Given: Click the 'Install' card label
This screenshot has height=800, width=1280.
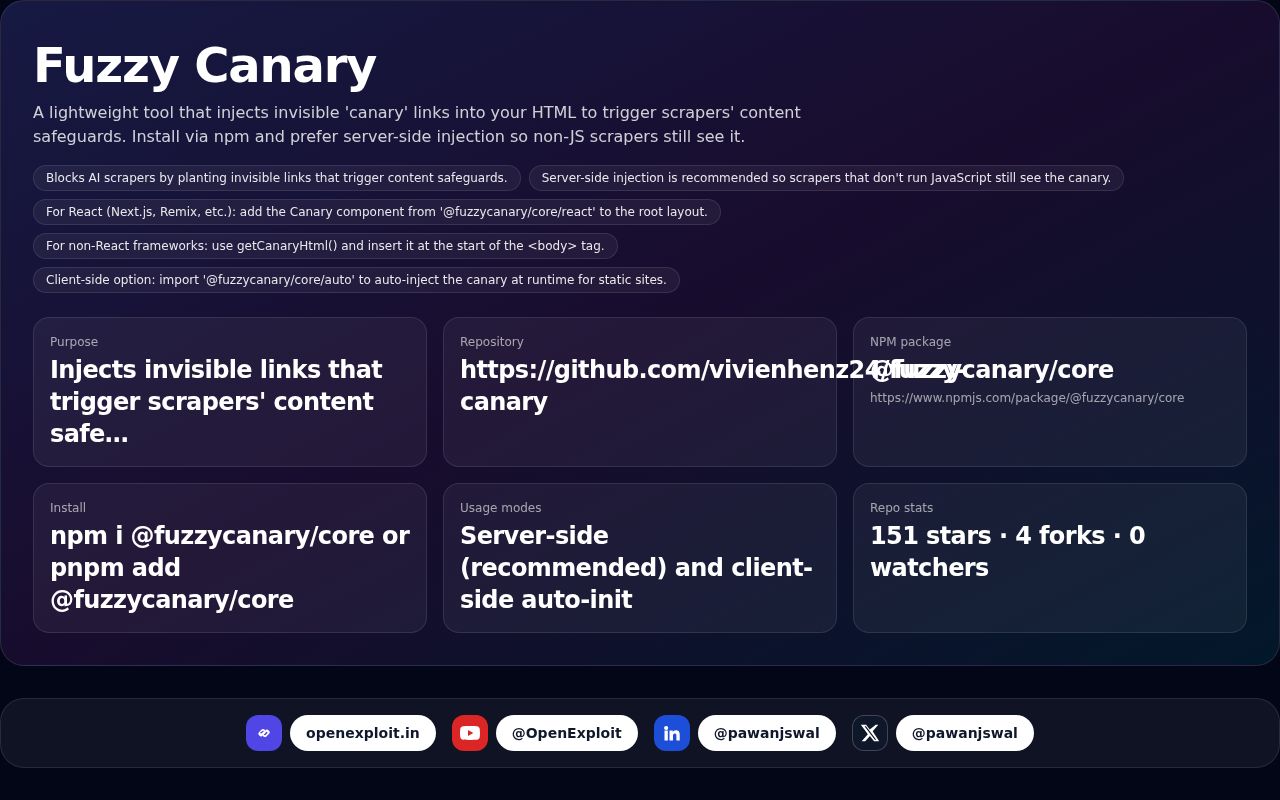Looking at the screenshot, I should (x=68, y=508).
